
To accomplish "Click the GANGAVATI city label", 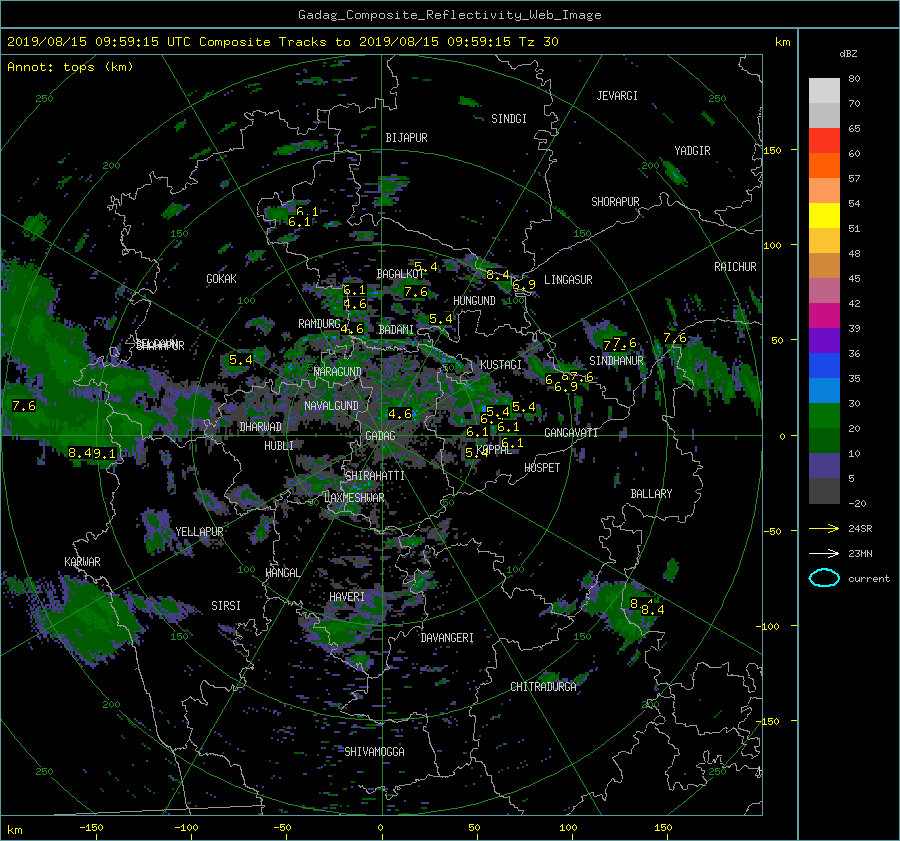I will (571, 433).
